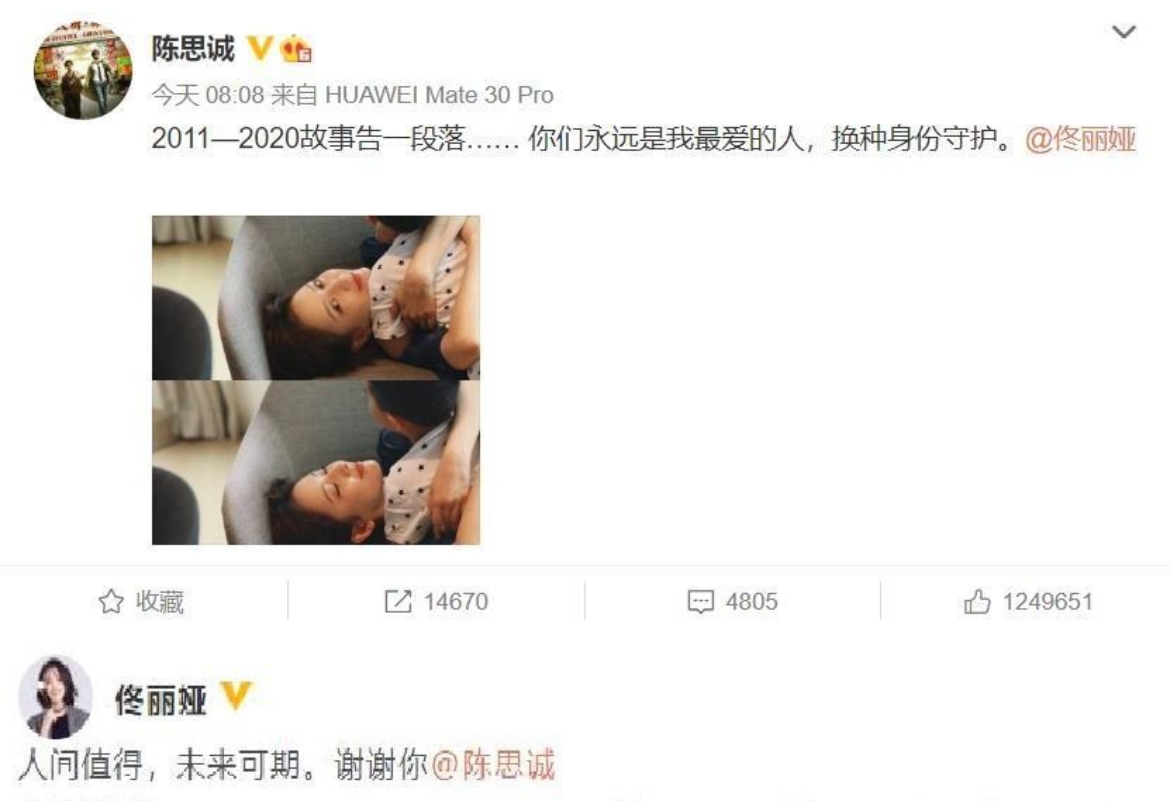Follow the @陈思诚 mention link
The width and height of the screenshot is (1170, 801).
click(493, 765)
